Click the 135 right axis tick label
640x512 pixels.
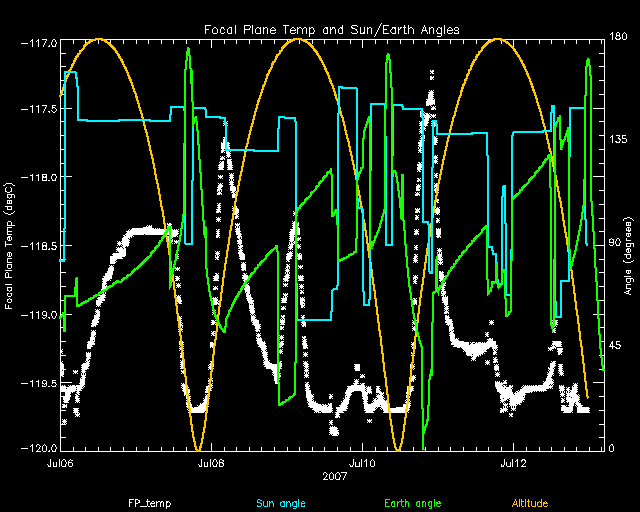click(617, 141)
